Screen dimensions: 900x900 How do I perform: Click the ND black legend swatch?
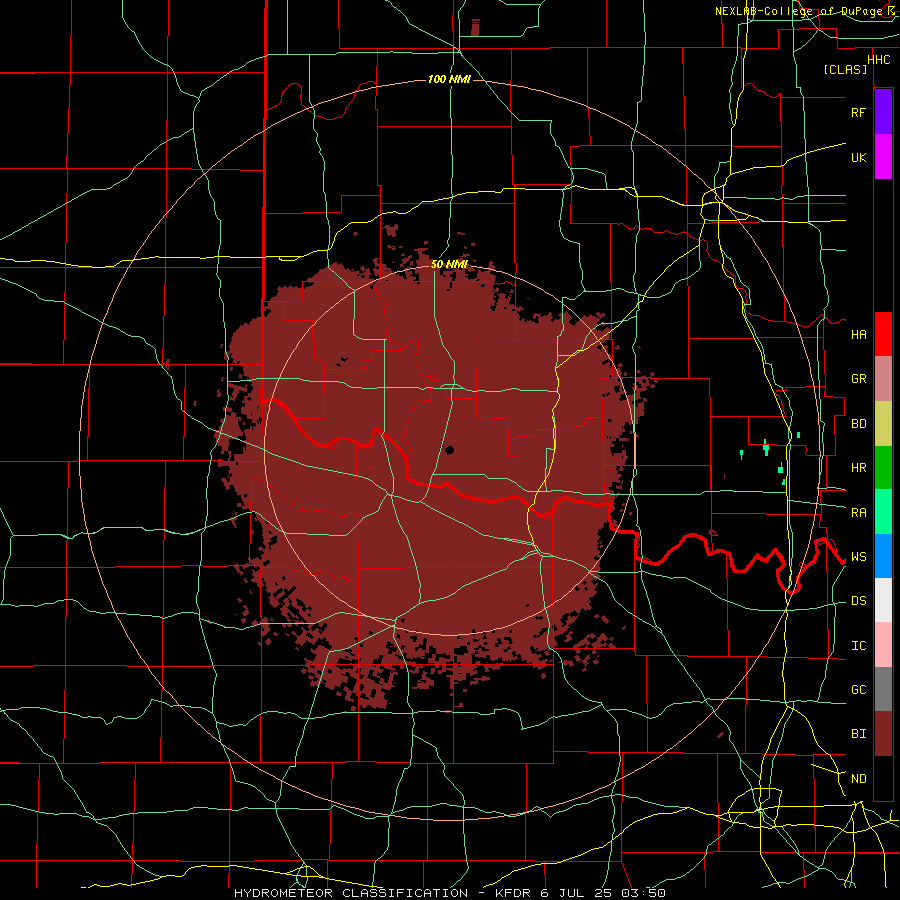click(x=883, y=778)
